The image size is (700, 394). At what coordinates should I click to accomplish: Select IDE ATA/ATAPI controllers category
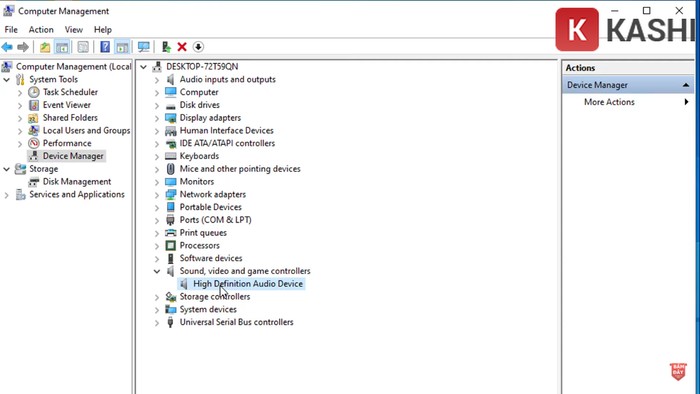(227, 143)
